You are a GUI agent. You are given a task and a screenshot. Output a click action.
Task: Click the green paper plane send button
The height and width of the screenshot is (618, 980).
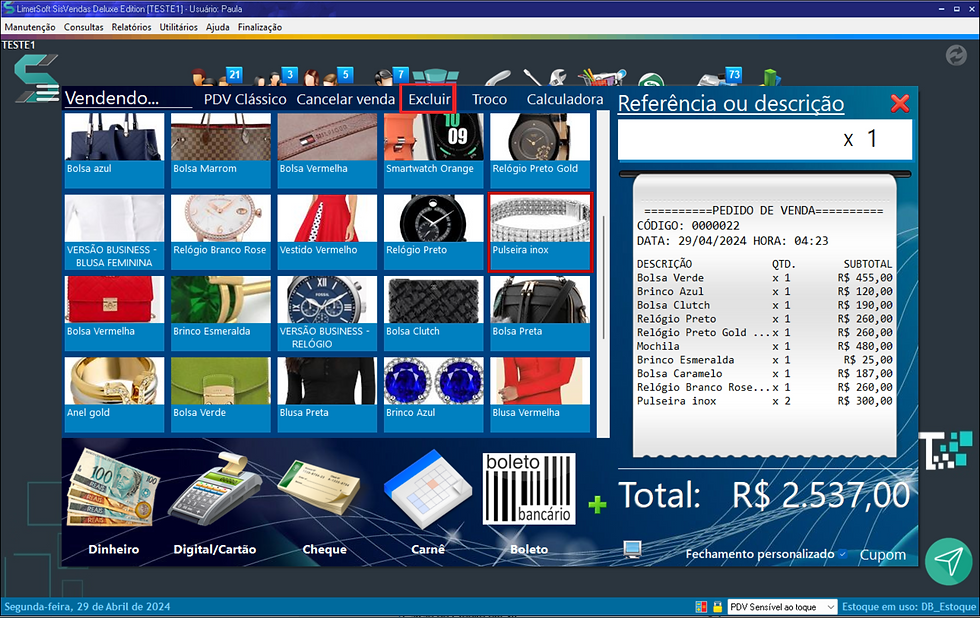tap(948, 562)
